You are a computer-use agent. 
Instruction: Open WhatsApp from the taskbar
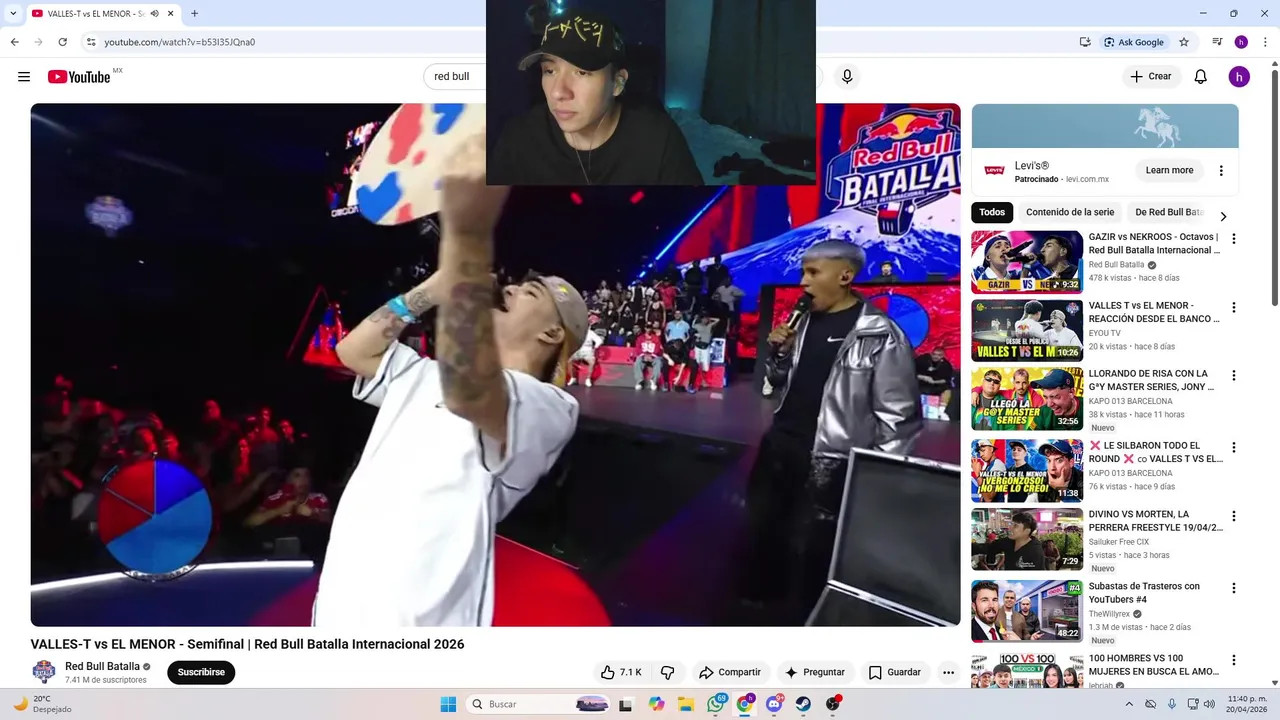pyautogui.click(x=715, y=704)
